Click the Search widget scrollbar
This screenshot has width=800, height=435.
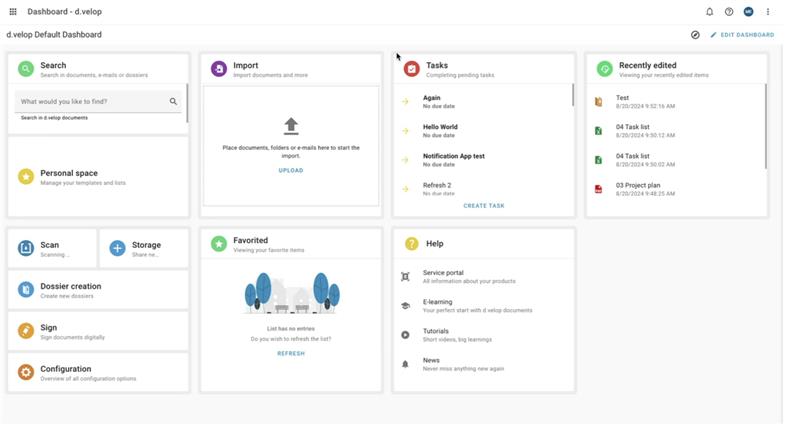(x=187, y=103)
